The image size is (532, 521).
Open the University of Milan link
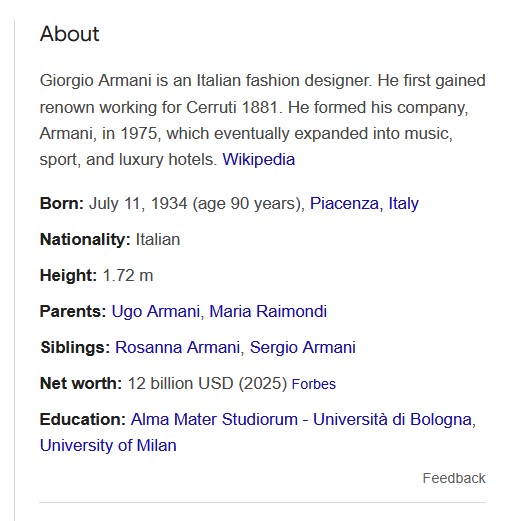(x=108, y=445)
